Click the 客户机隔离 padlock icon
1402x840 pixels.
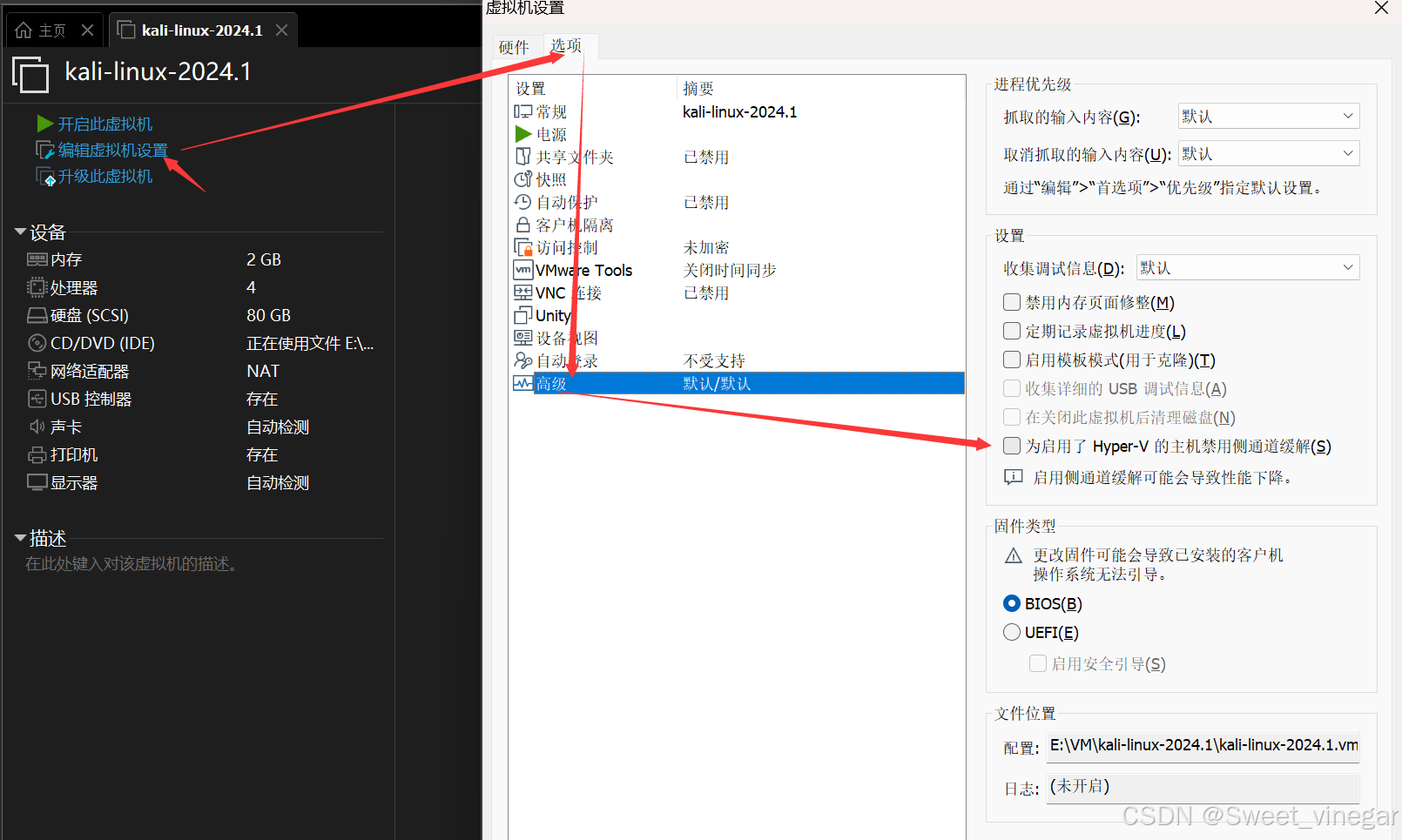[x=522, y=225]
